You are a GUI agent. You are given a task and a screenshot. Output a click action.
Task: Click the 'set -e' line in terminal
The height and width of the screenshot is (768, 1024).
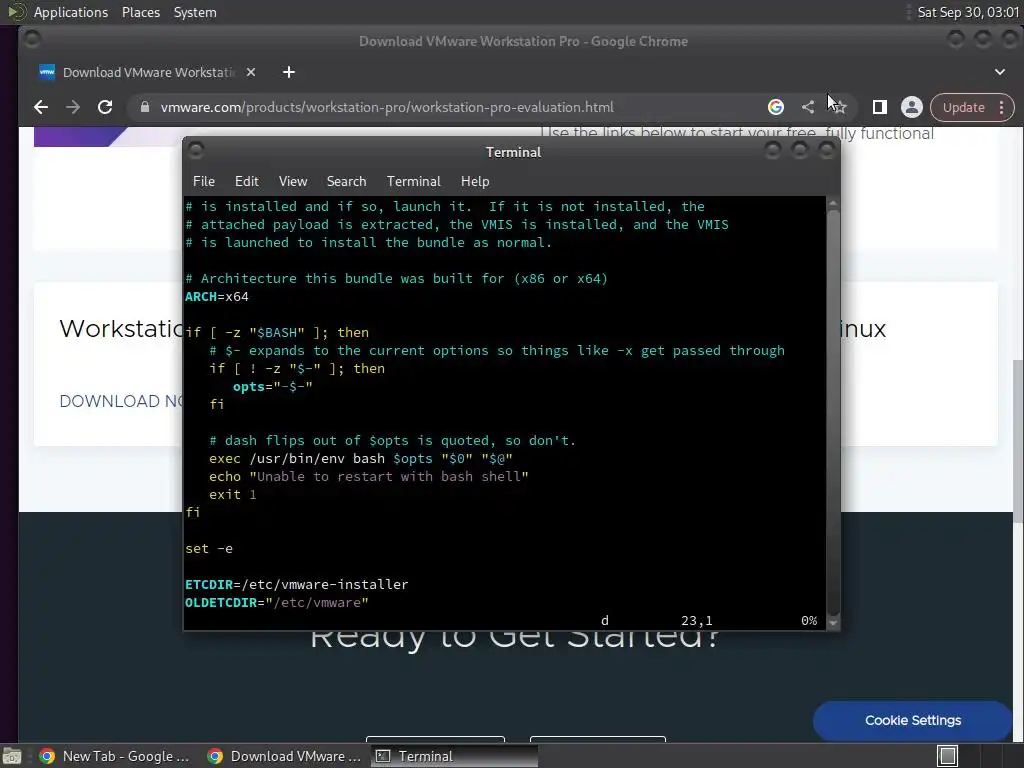click(x=209, y=549)
